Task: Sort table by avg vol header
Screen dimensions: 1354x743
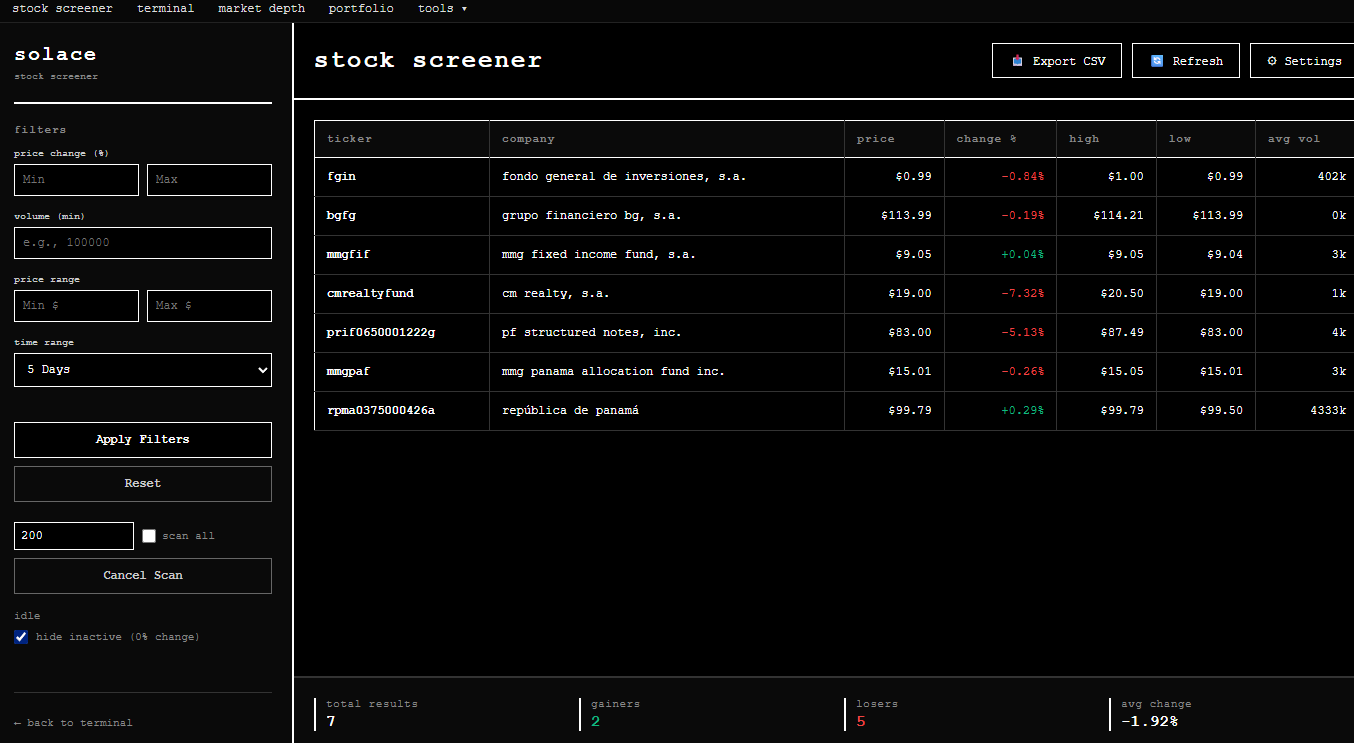Action: [x=1294, y=139]
